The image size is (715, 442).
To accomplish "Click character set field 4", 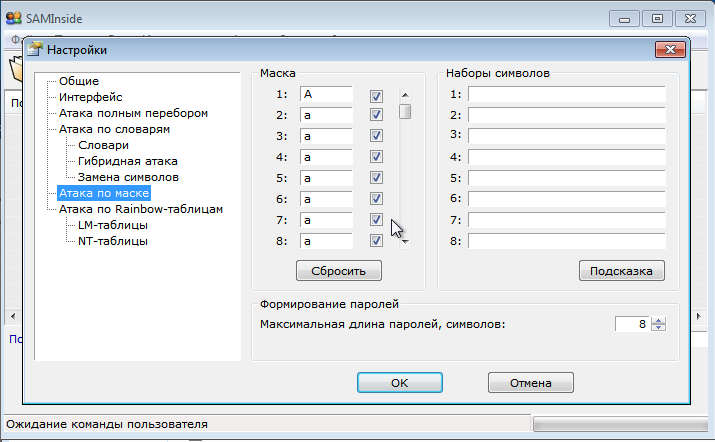I will [x=567, y=157].
